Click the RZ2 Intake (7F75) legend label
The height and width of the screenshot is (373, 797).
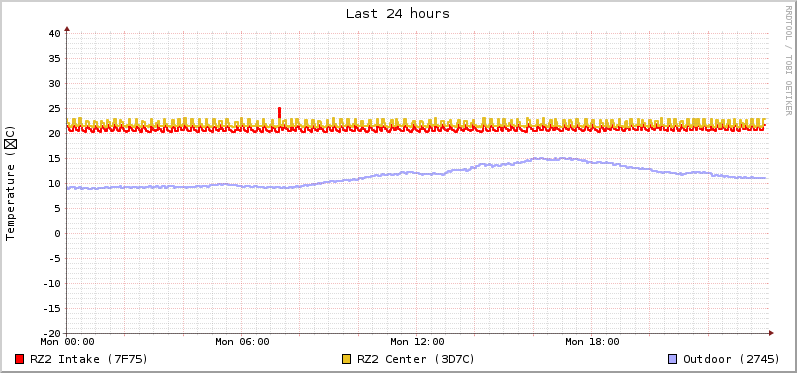(x=88, y=359)
